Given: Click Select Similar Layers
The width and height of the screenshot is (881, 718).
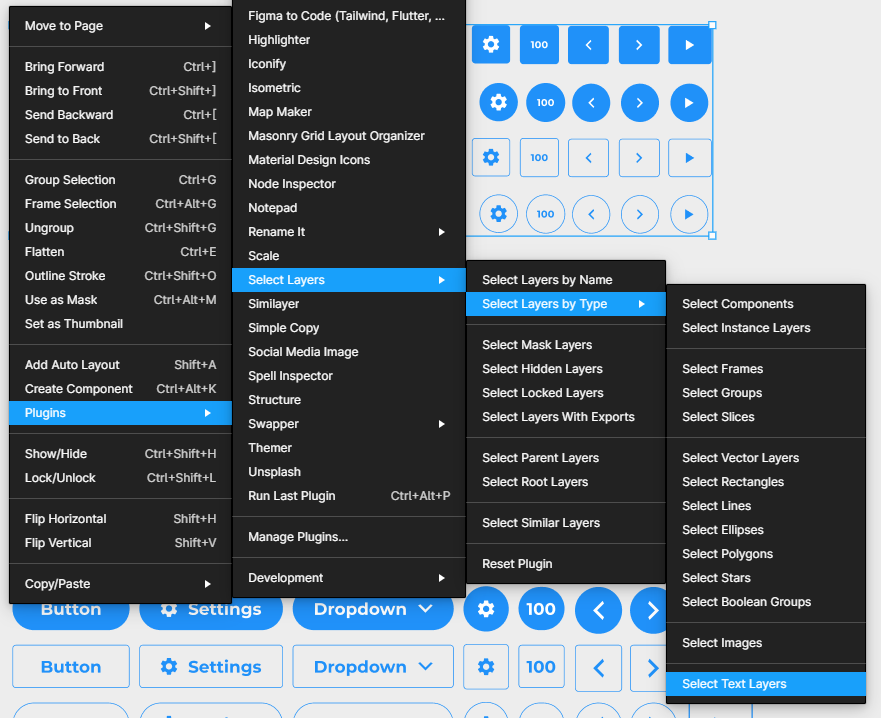Looking at the screenshot, I should [x=566, y=522].
